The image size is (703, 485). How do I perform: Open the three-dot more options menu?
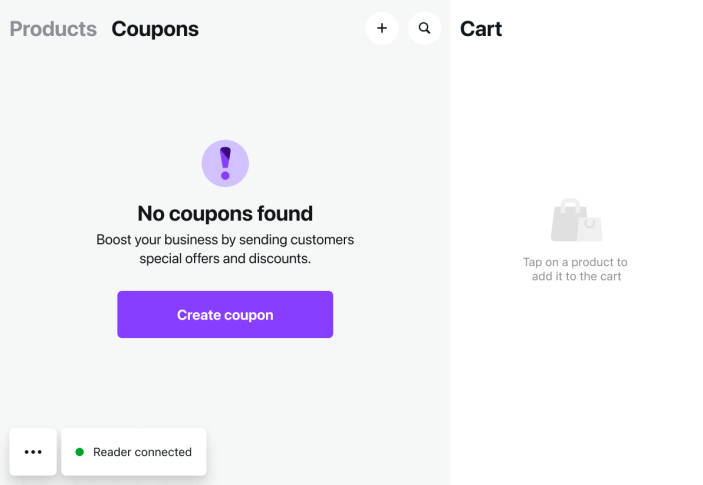coord(33,452)
